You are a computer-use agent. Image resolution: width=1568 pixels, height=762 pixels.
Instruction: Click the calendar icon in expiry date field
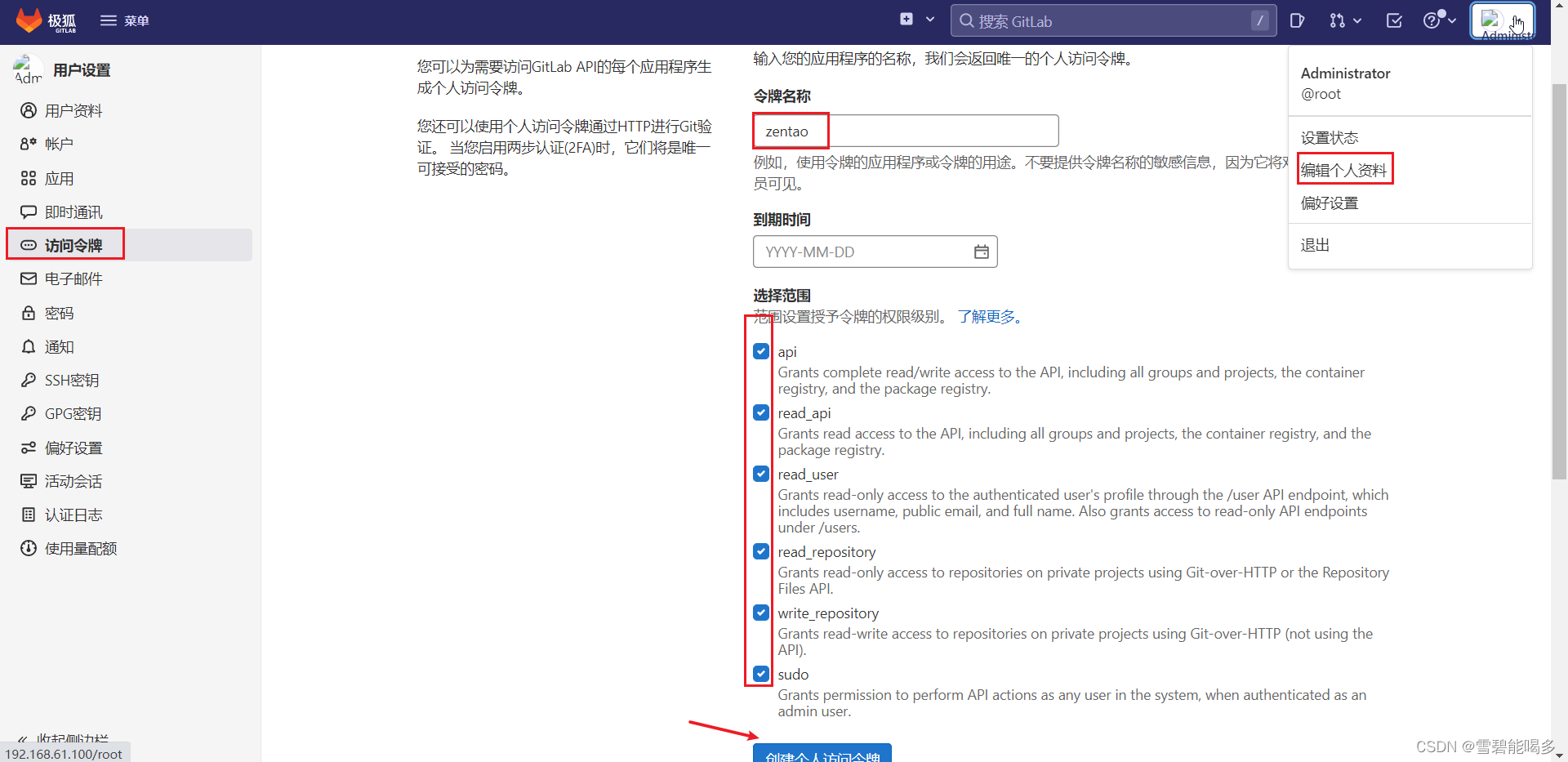(x=982, y=252)
